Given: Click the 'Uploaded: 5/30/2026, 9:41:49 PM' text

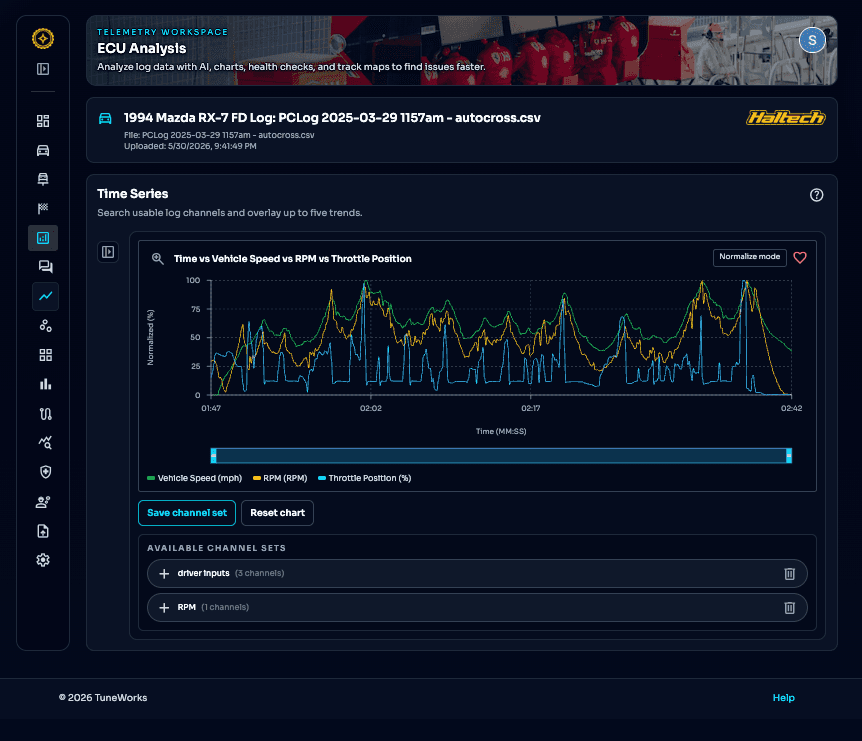Looking at the screenshot, I should (x=190, y=146).
